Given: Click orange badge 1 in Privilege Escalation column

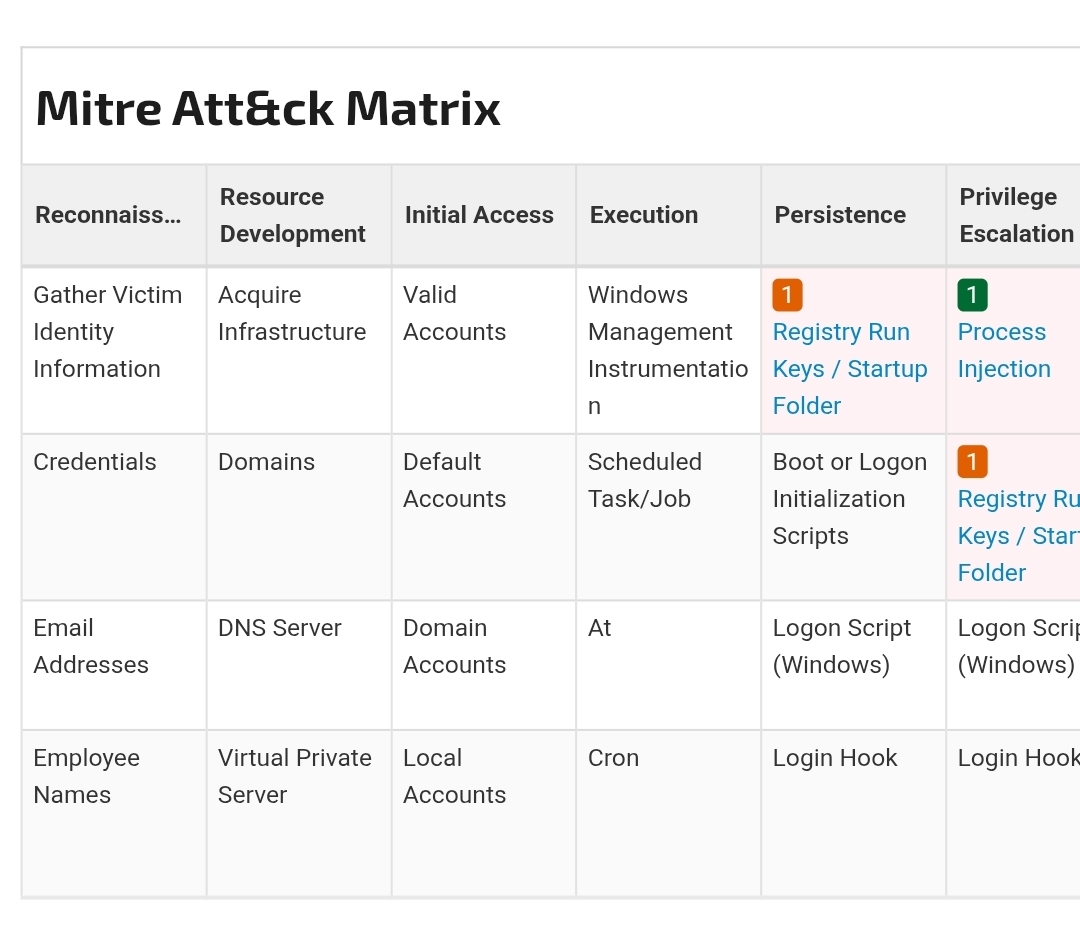Looking at the screenshot, I should coord(973,461).
